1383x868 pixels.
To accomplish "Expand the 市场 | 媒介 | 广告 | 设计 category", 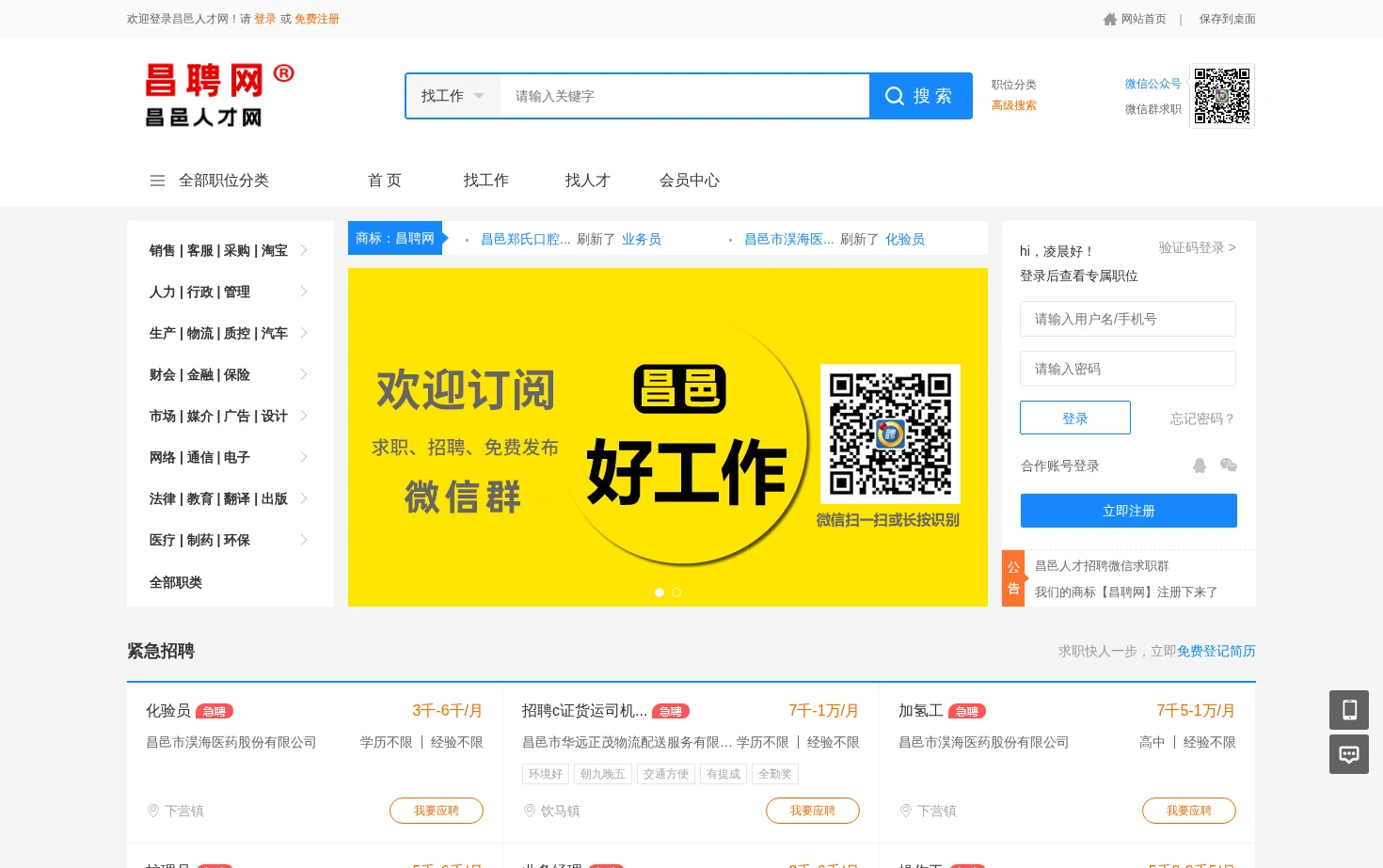I will point(230,416).
